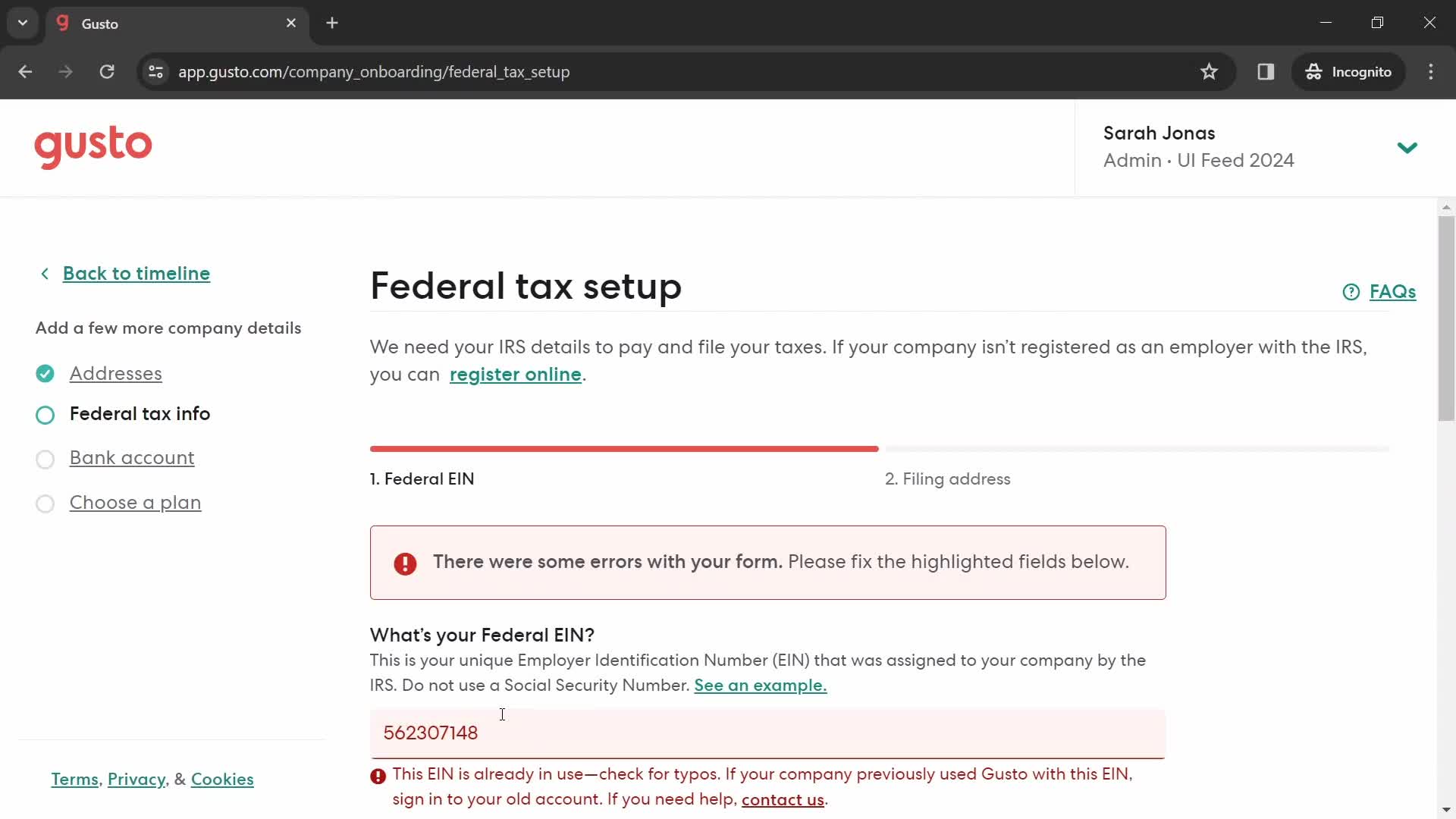
Task: Click the FAQs help icon
Action: pyautogui.click(x=1351, y=291)
